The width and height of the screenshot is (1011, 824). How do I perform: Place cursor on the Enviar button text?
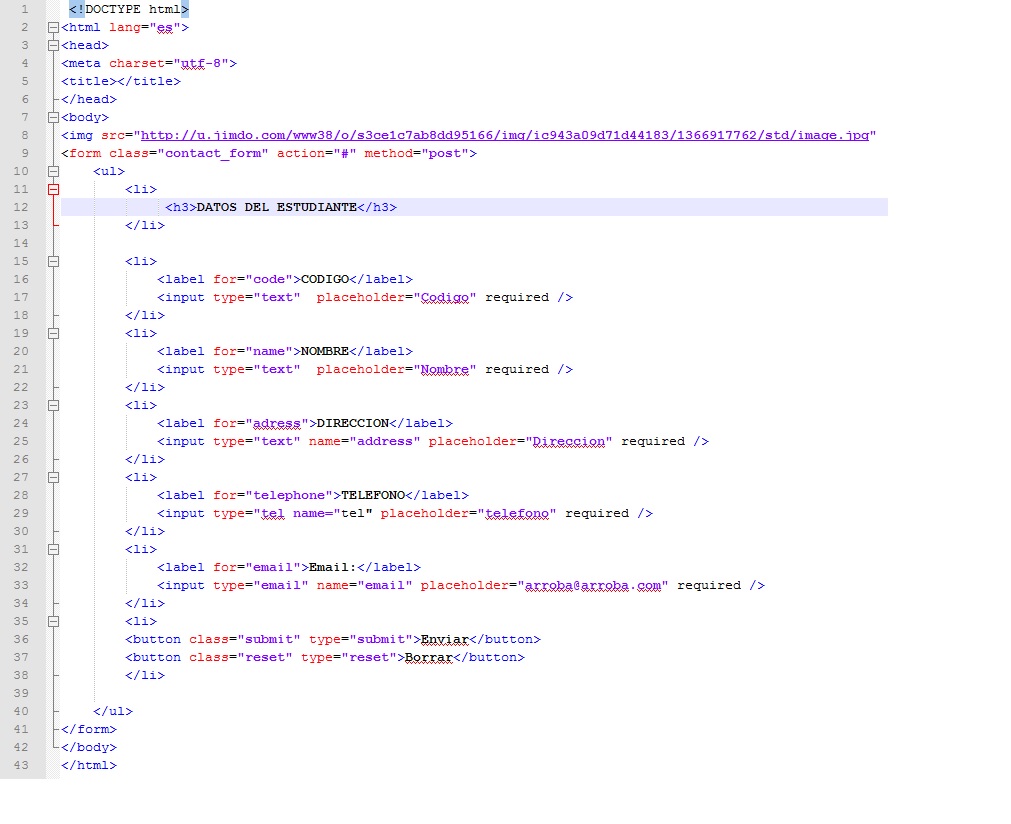(x=444, y=639)
